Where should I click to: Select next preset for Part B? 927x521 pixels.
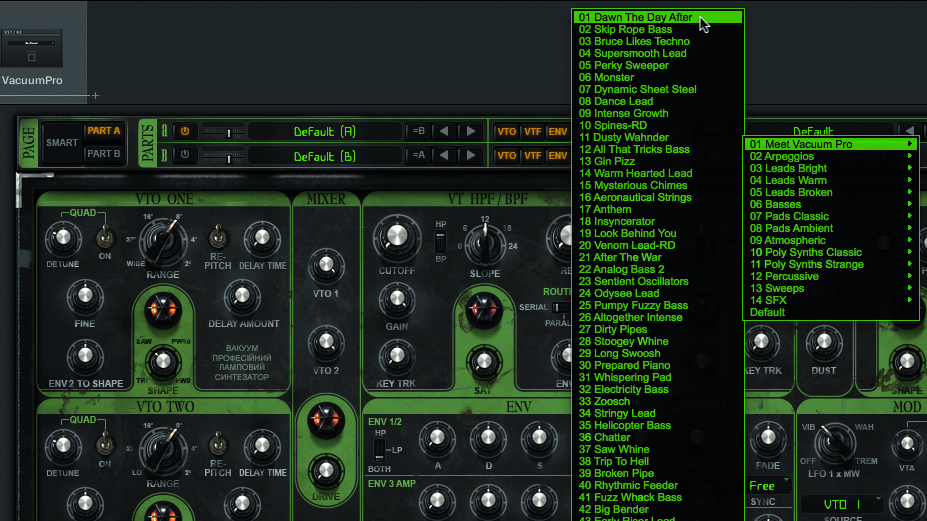[471, 156]
